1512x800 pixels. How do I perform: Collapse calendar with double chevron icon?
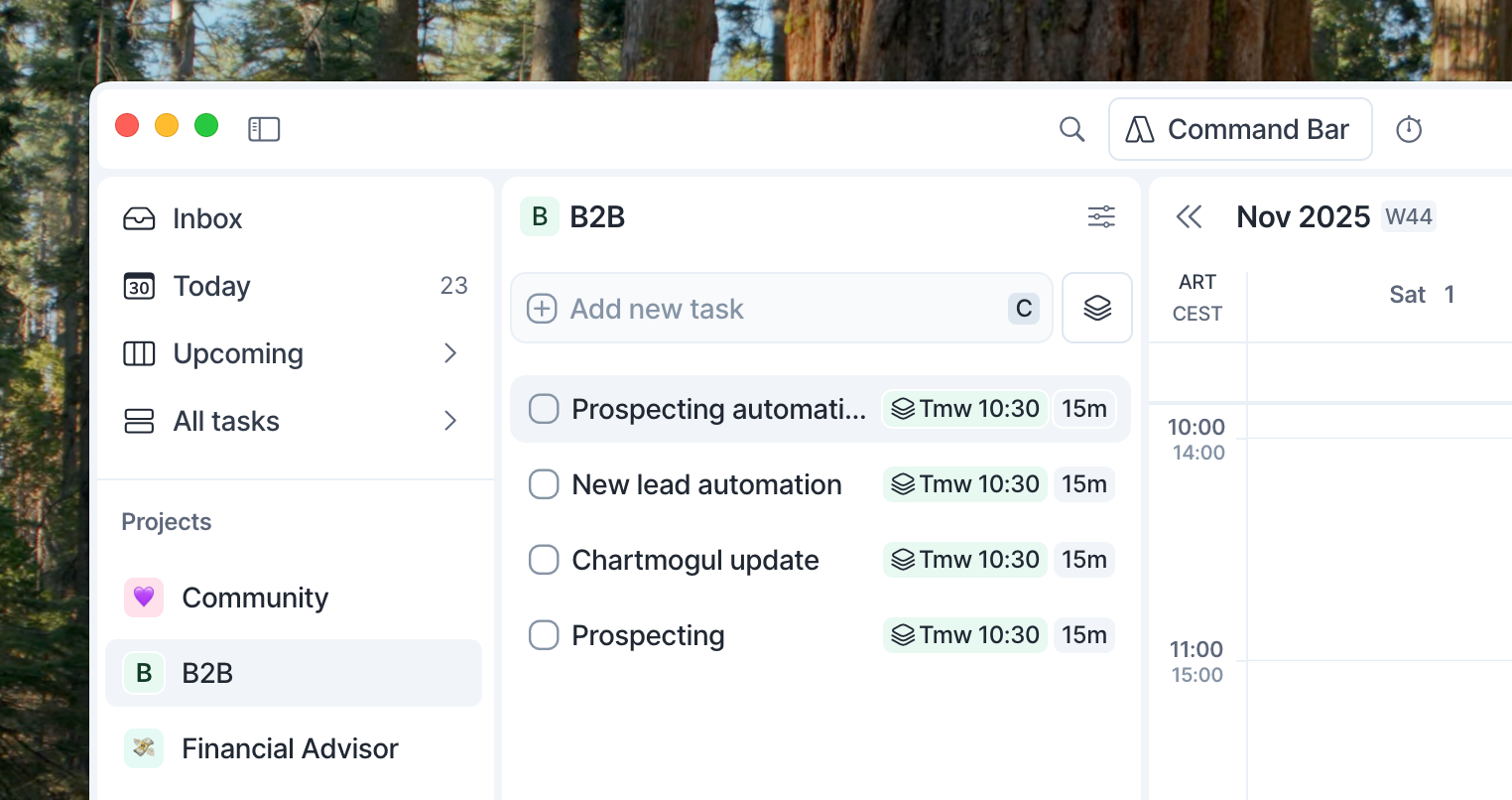[1189, 216]
